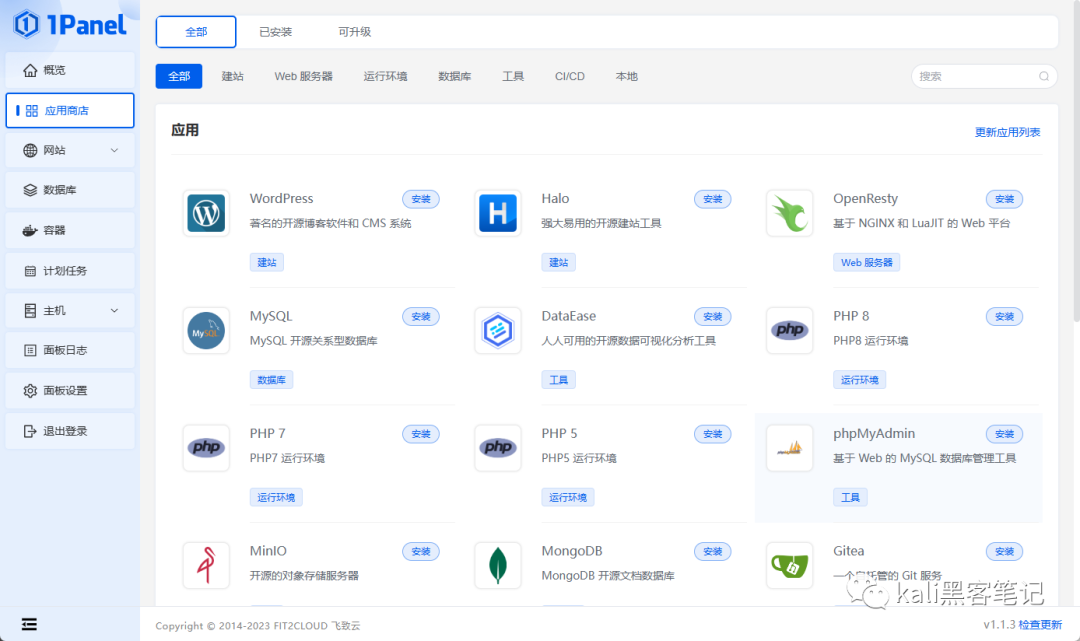Click the 数据库 layers icon

tap(30, 190)
